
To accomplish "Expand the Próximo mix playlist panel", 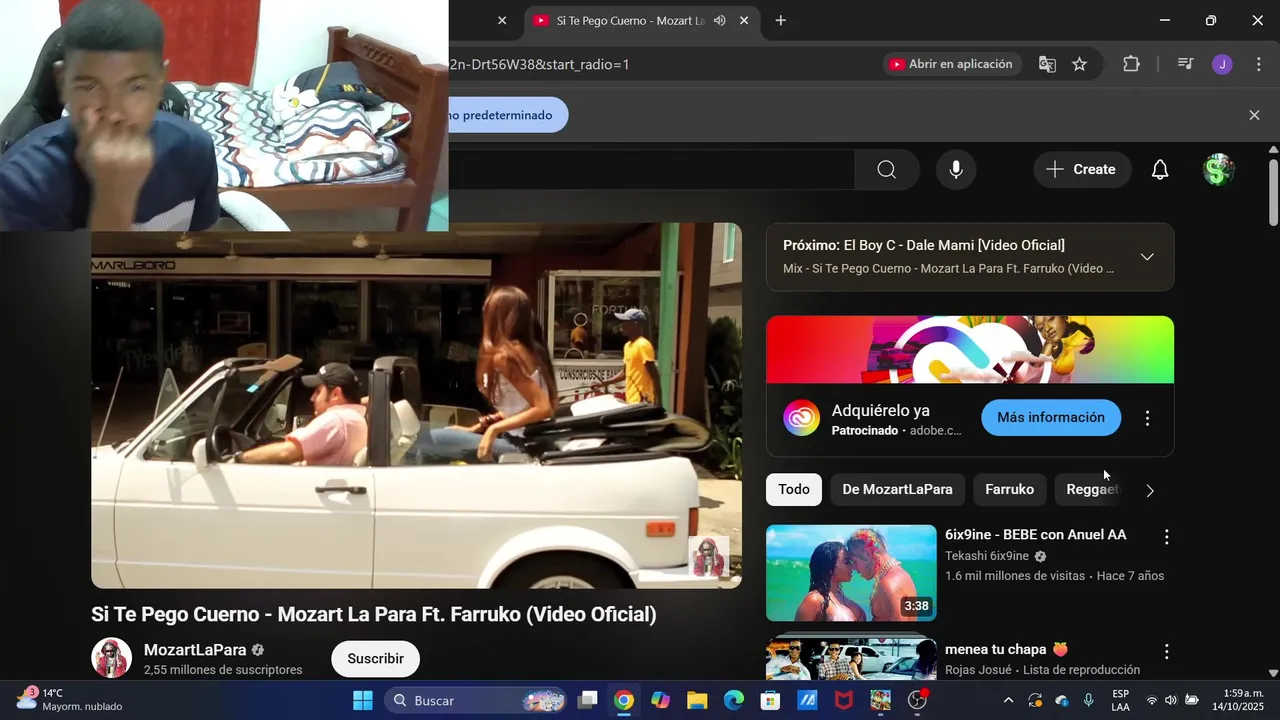I will tap(1147, 257).
